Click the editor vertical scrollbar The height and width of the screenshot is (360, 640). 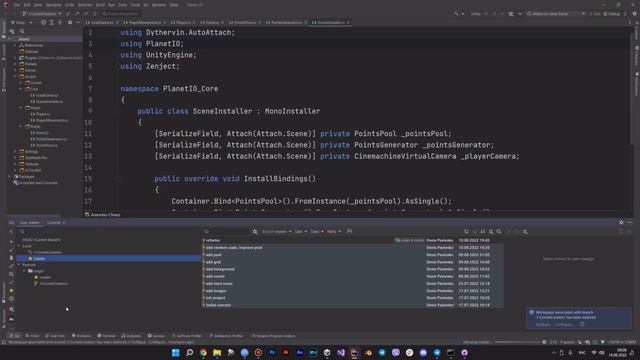tap(632, 88)
